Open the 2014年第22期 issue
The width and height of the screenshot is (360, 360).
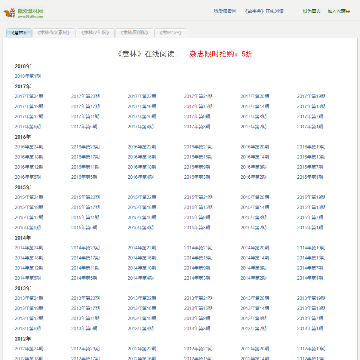[142, 248]
